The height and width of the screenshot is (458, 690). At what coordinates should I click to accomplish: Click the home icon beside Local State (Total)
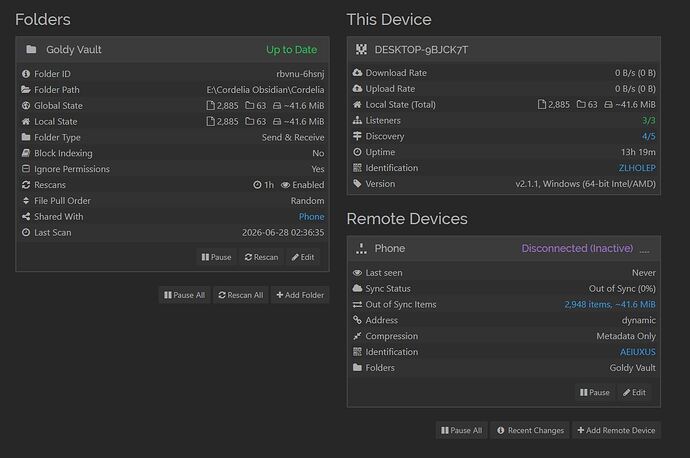(357, 104)
